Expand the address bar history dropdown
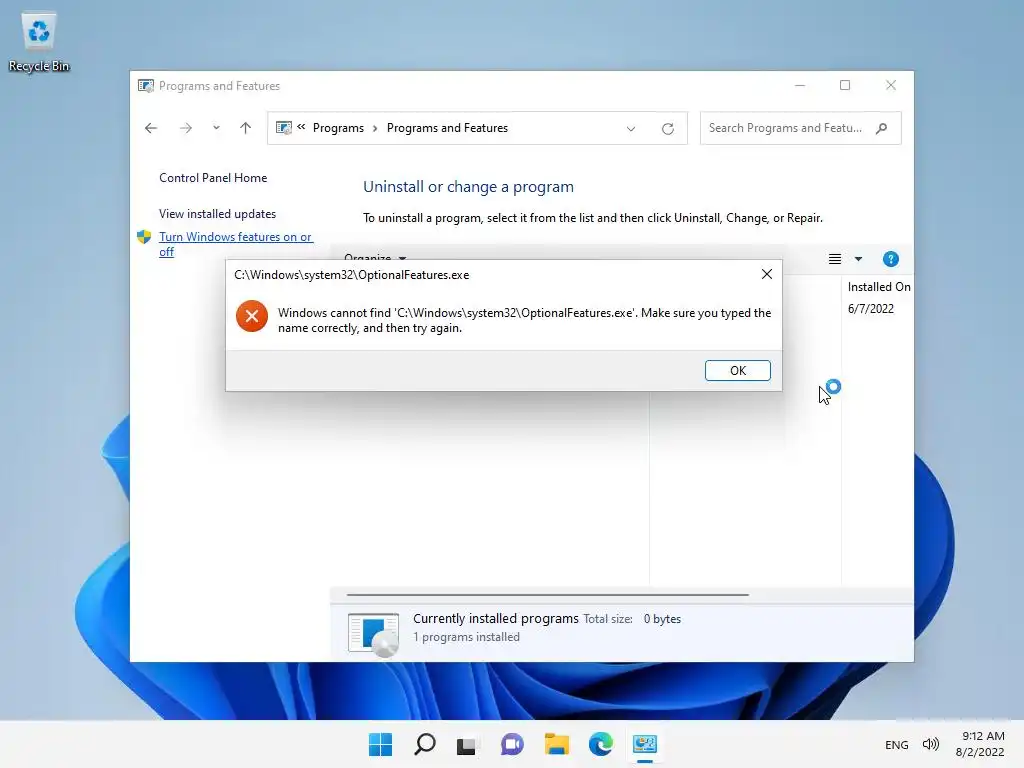This screenshot has width=1024, height=768. (x=631, y=129)
